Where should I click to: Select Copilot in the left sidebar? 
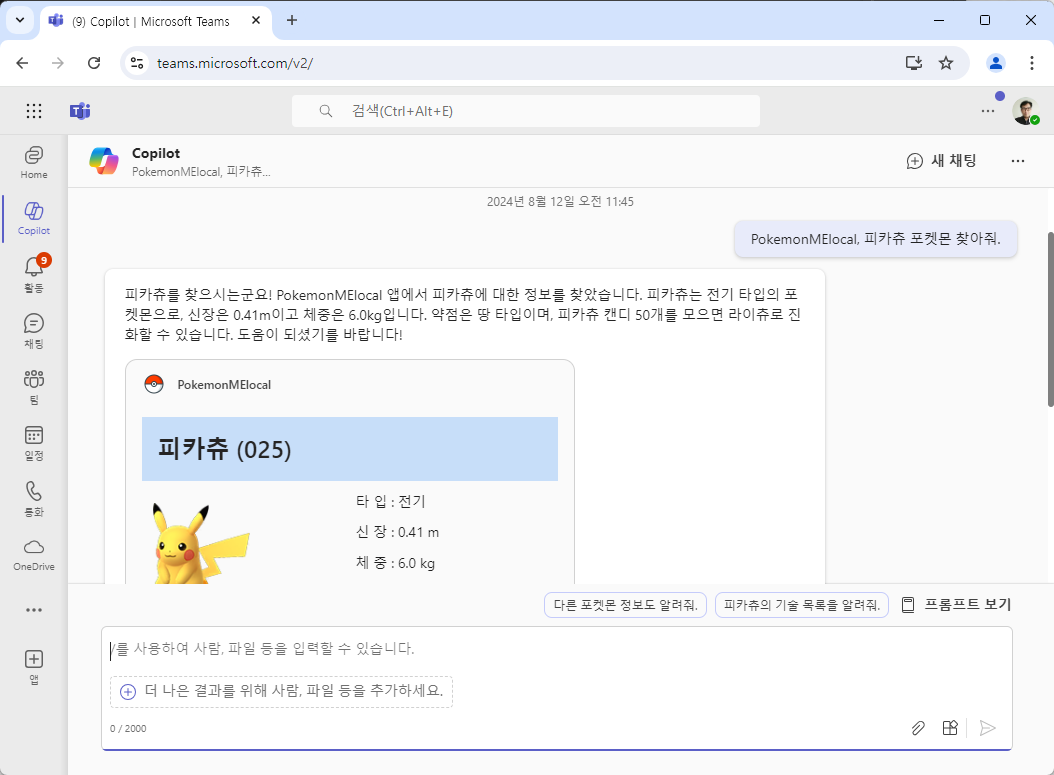[x=34, y=218]
